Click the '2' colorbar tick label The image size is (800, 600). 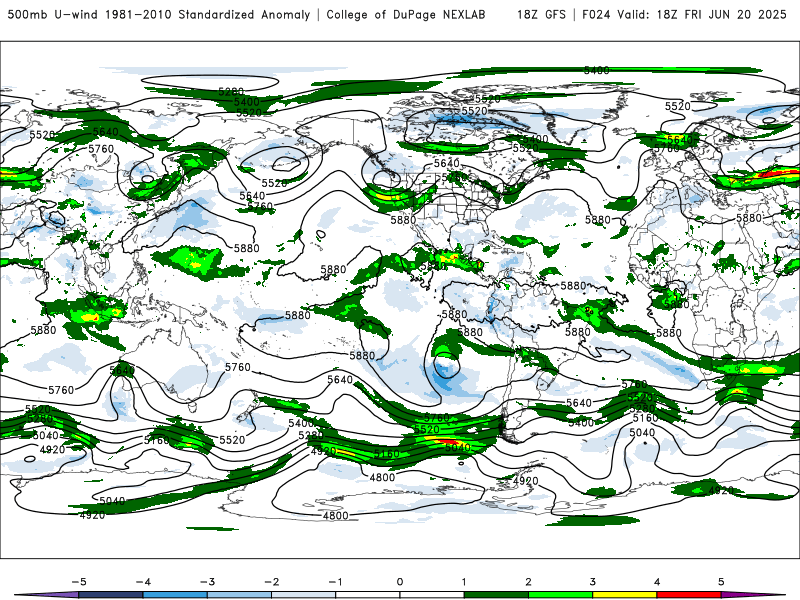click(528, 582)
